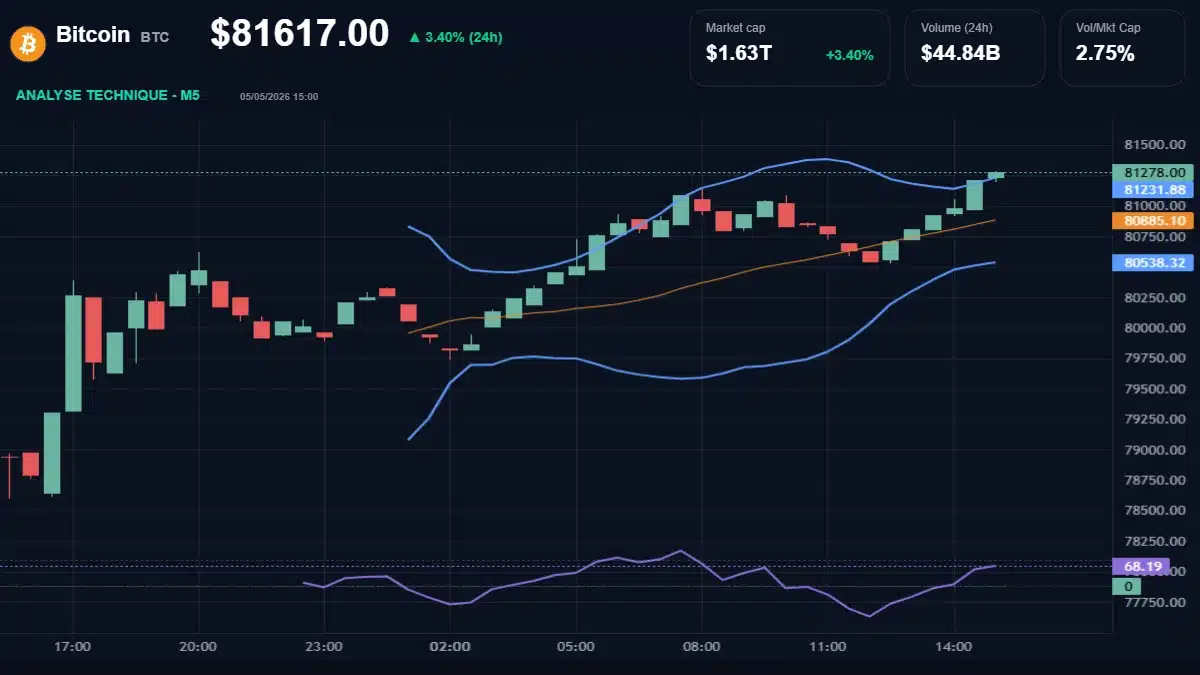
Task: Click the 05:00 time axis label
Action: pos(576,647)
